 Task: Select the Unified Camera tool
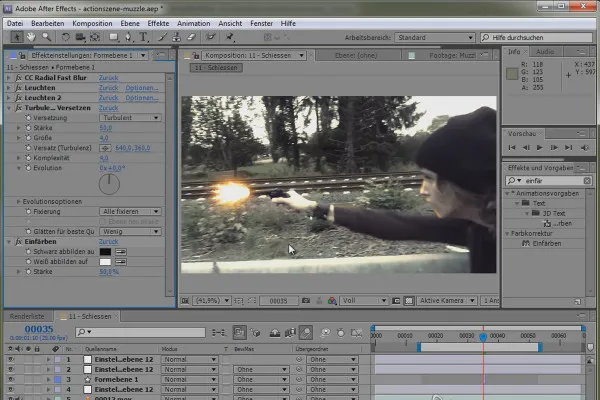point(80,37)
